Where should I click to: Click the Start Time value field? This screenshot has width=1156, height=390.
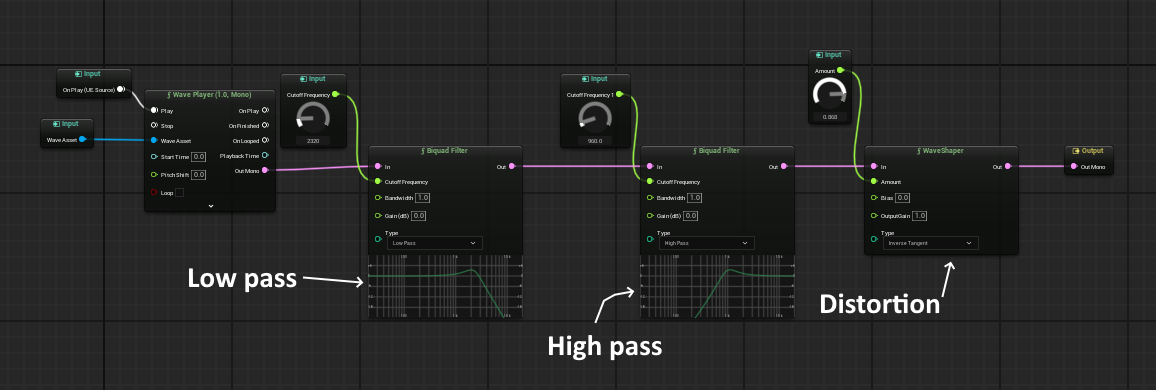(x=199, y=156)
